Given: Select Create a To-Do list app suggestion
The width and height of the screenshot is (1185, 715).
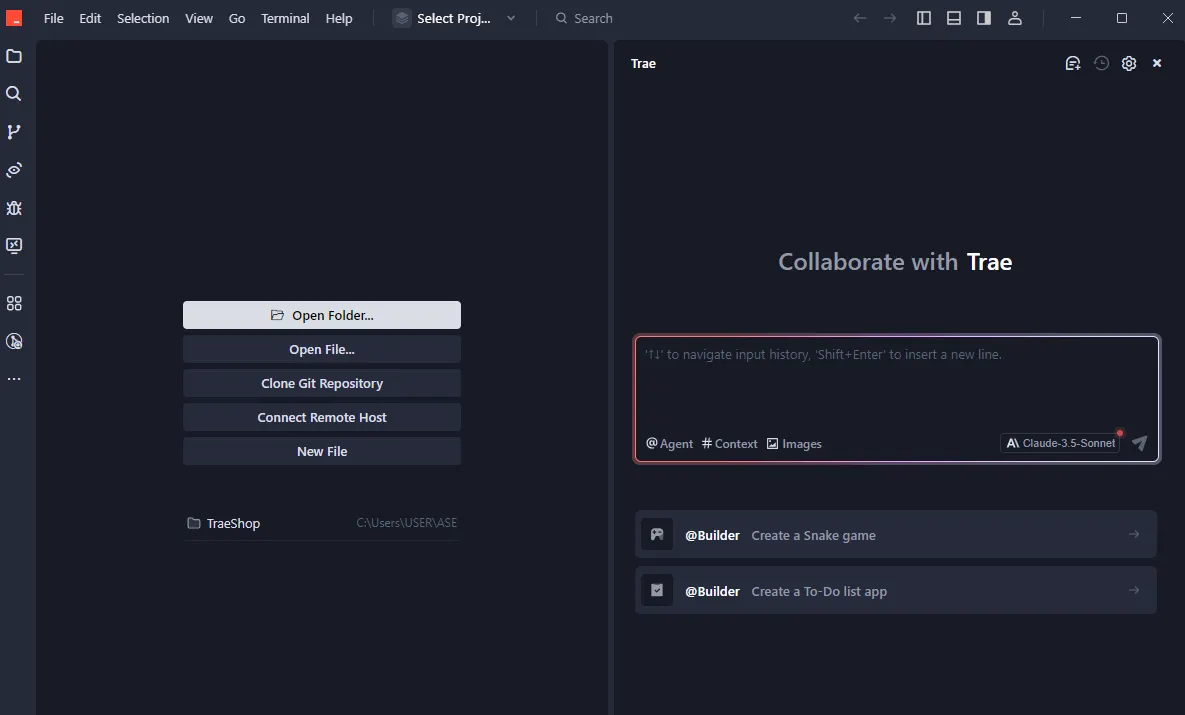Looking at the screenshot, I should point(896,590).
